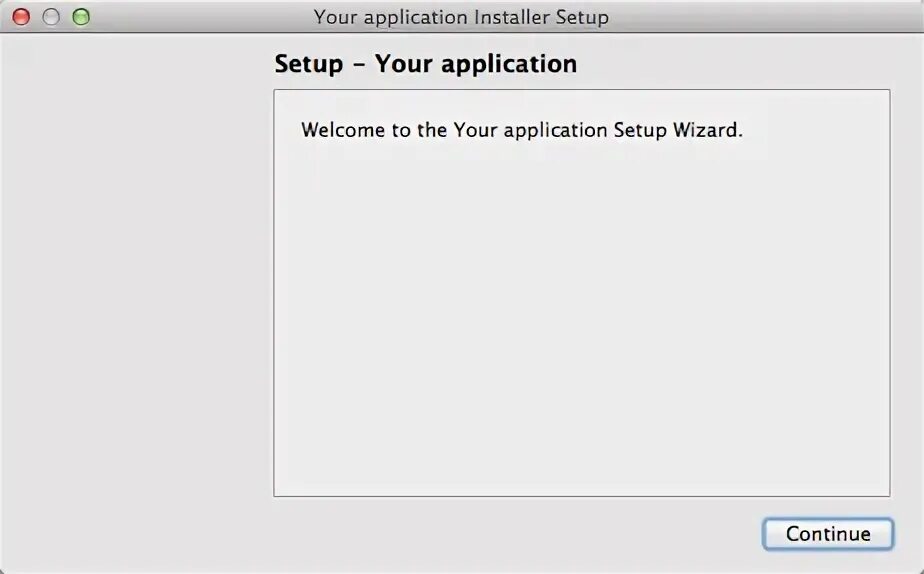Viewport: 924px width, 574px height.
Task: Zoom the window with the green button
Action: pyautogui.click(x=81, y=17)
